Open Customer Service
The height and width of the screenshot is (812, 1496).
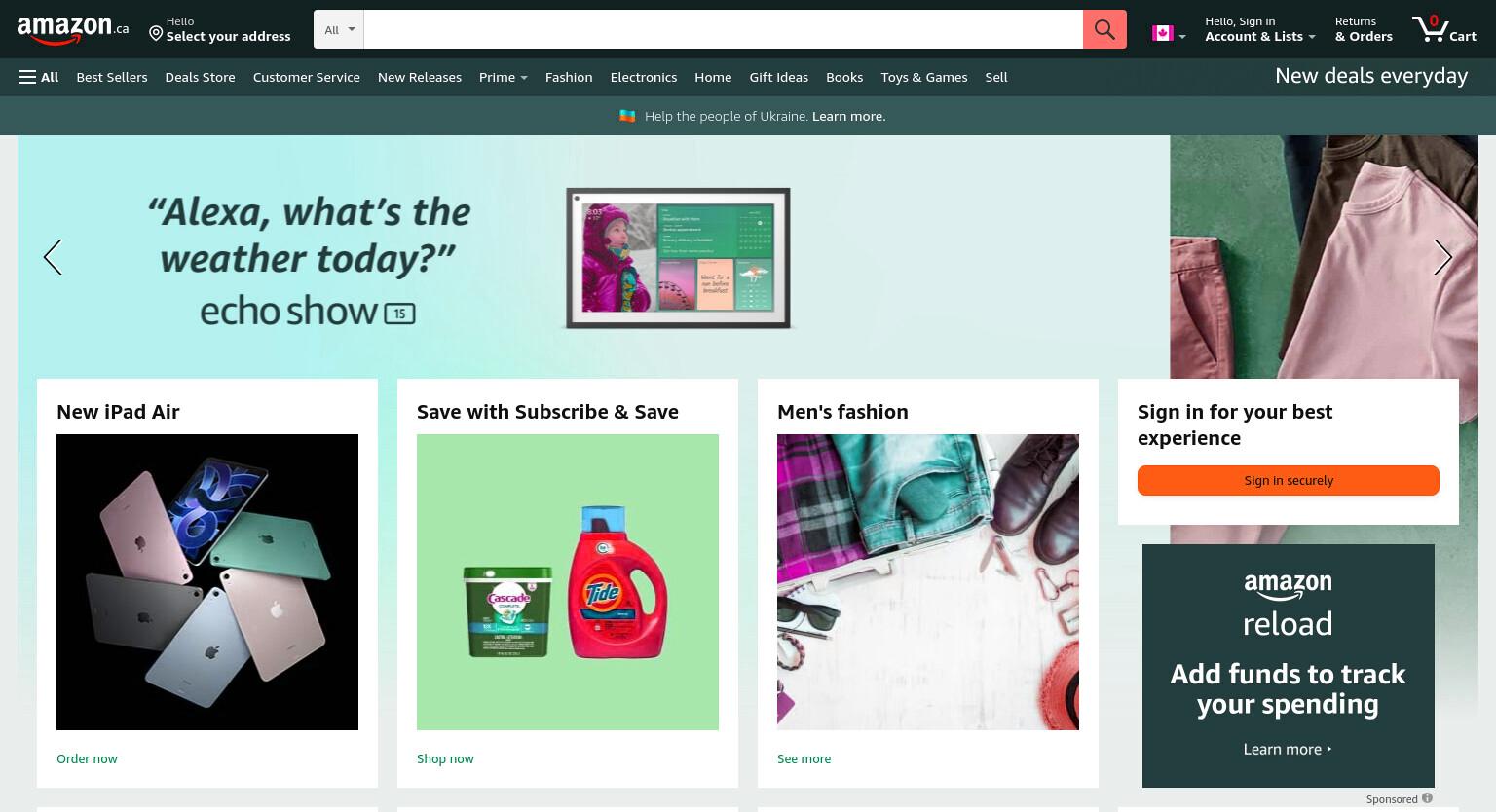306,77
